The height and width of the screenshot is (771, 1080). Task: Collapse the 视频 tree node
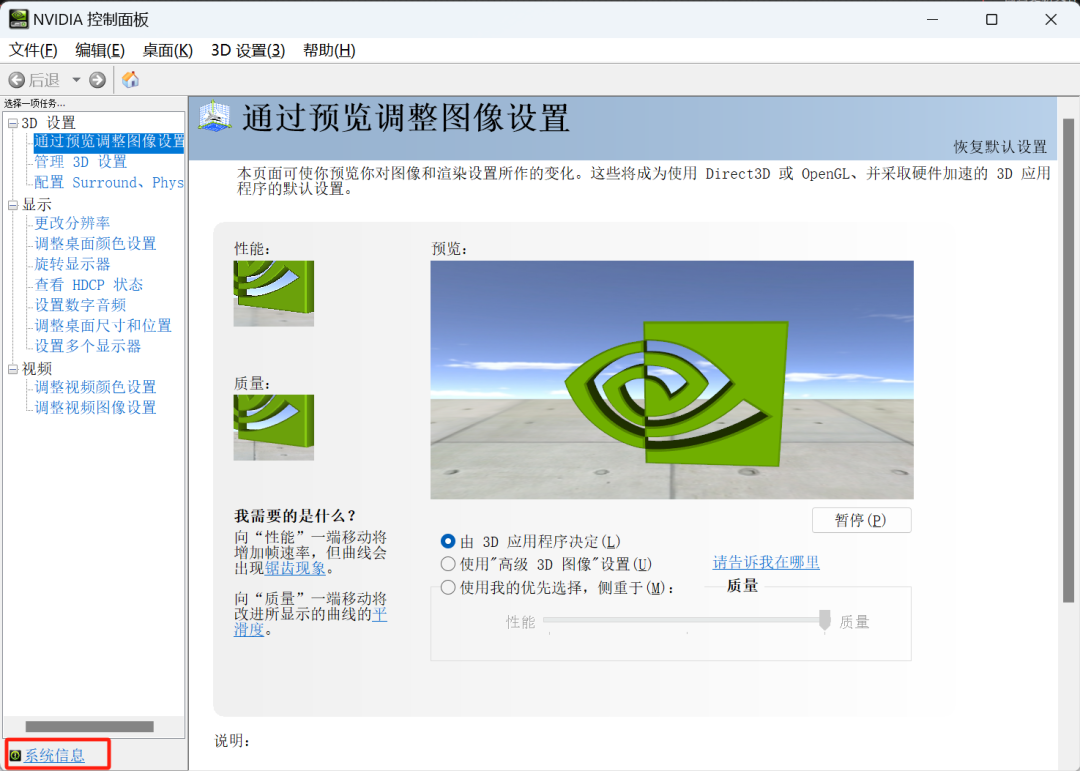pos(12,369)
